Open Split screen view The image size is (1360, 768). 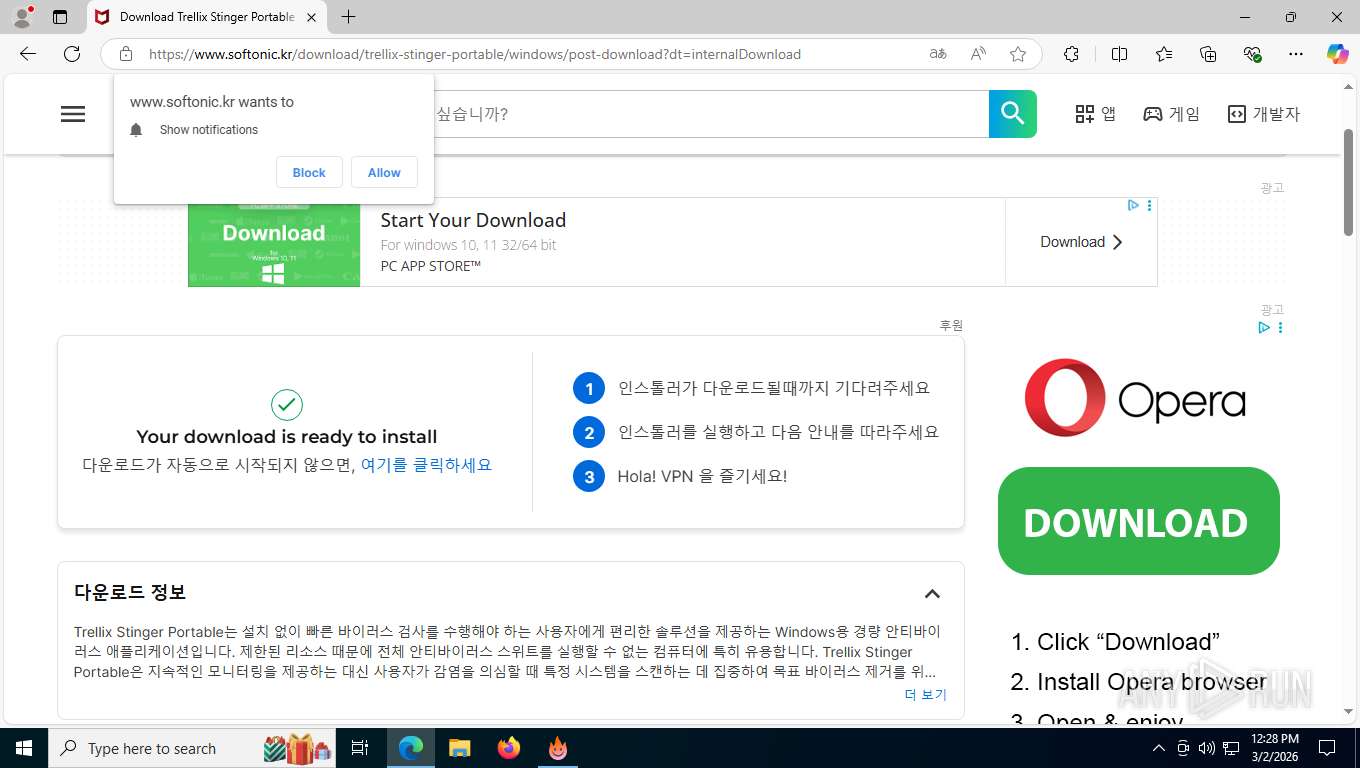(1119, 54)
